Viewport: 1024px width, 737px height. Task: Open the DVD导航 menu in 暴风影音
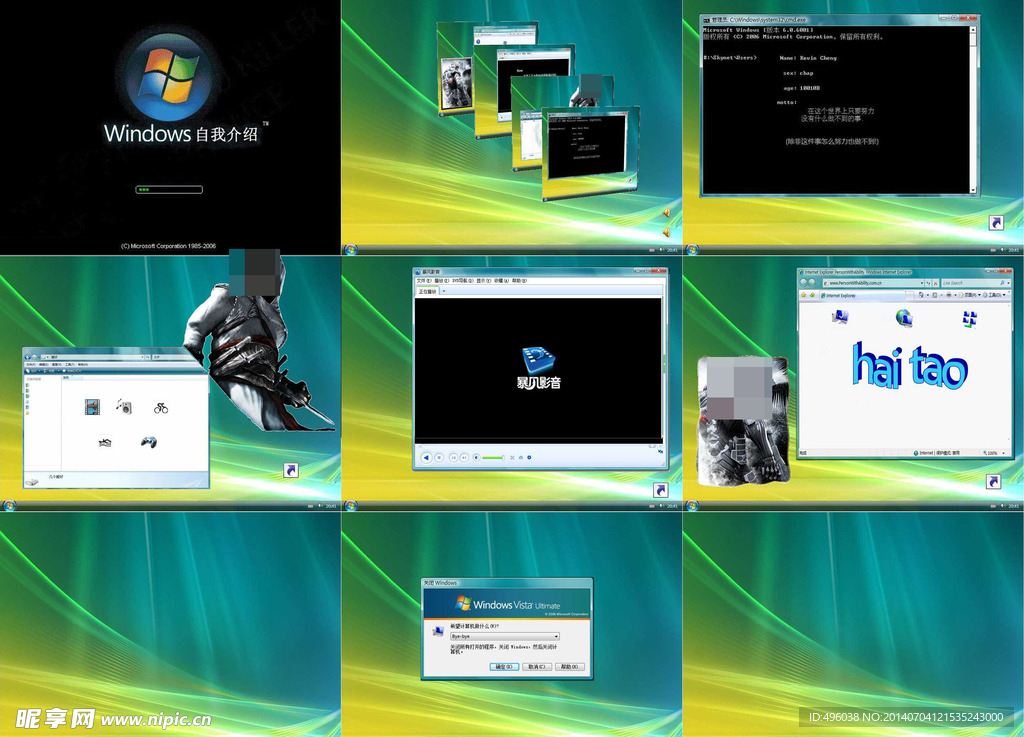pyautogui.click(x=462, y=281)
